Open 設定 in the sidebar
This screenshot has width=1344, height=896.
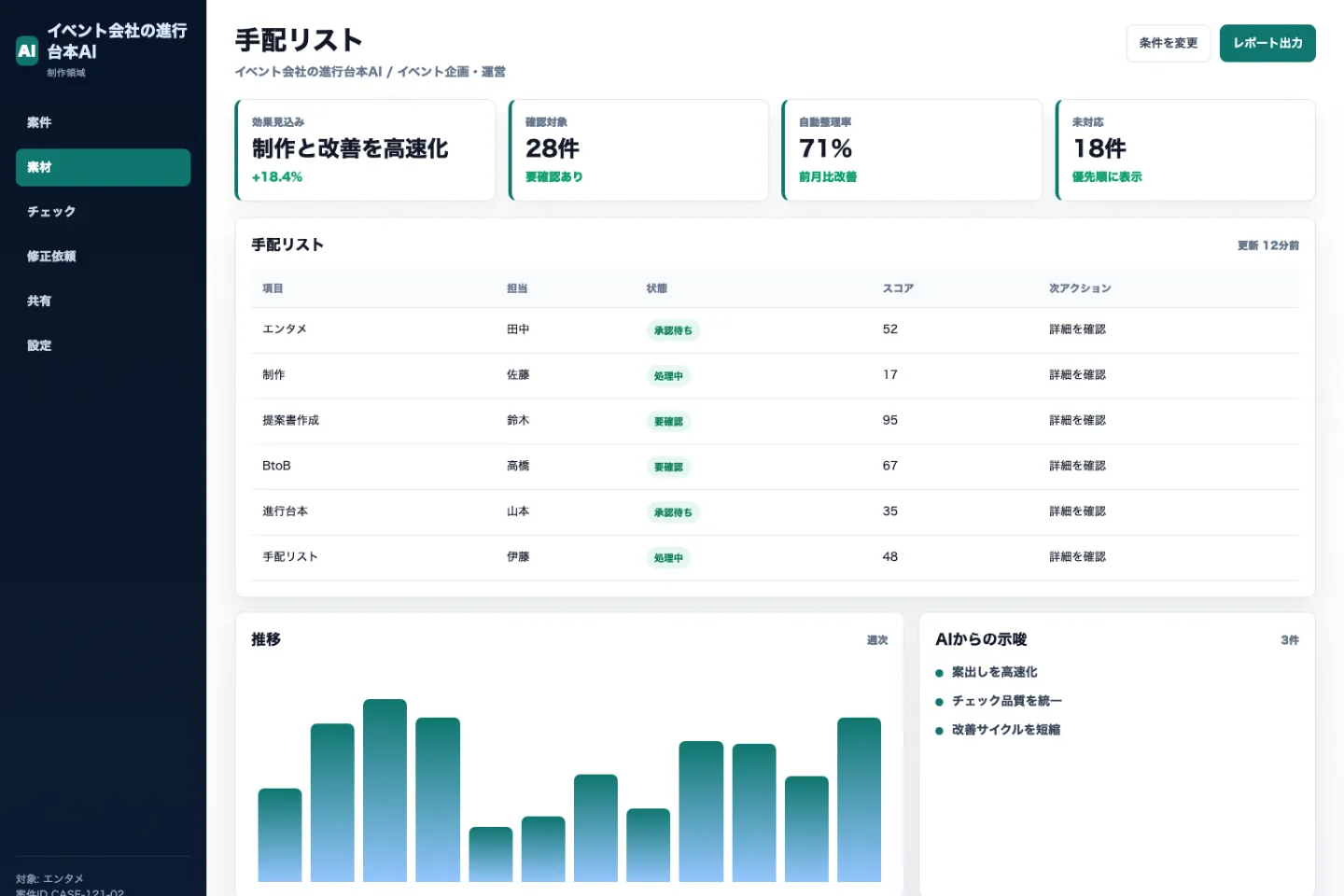point(103,345)
